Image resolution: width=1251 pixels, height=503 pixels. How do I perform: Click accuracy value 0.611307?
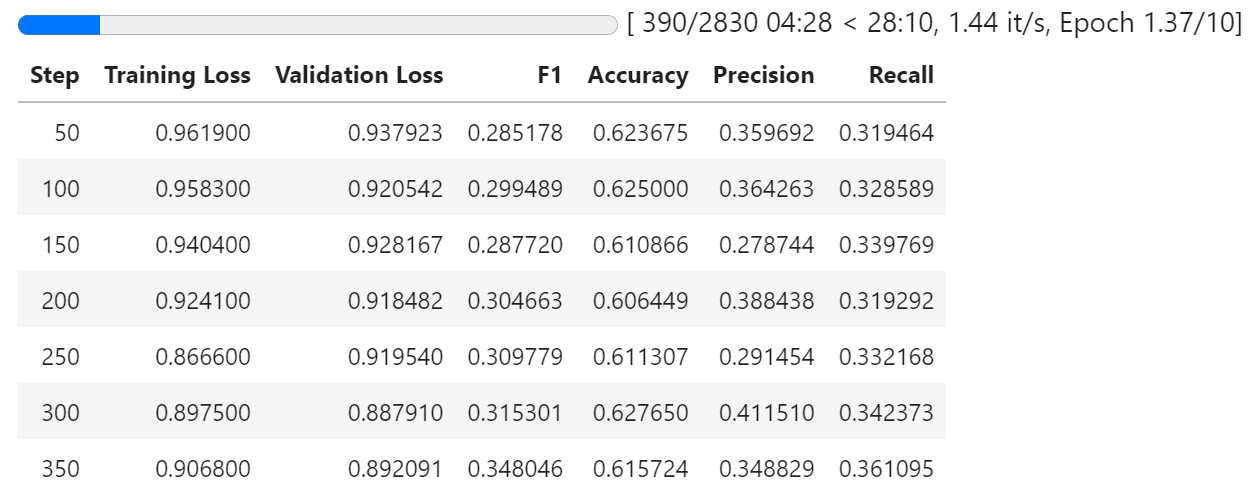[x=640, y=357]
